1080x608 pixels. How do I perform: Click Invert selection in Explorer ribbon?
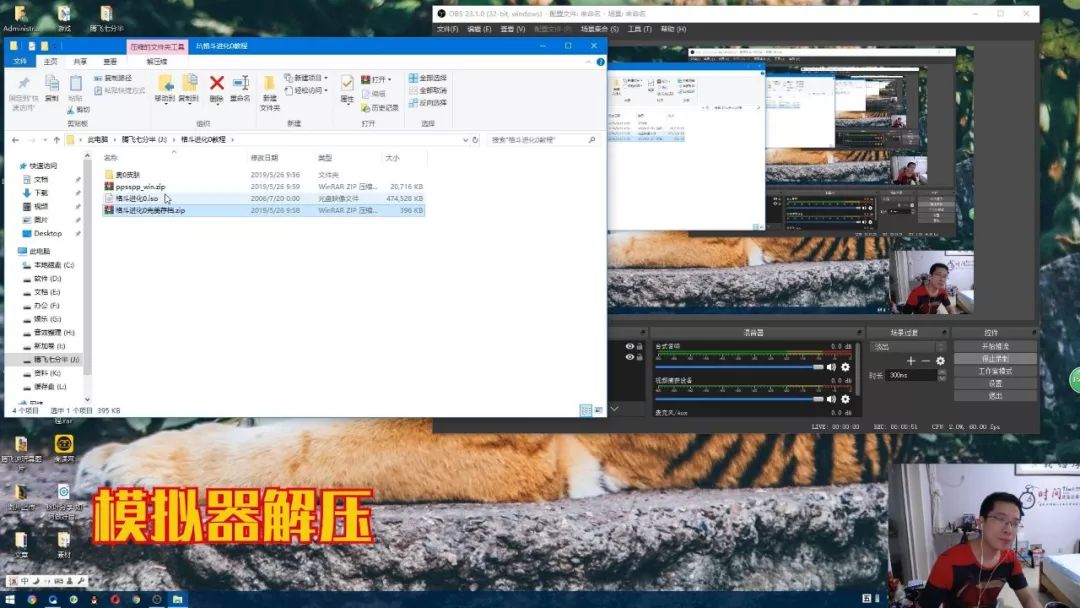pos(428,103)
